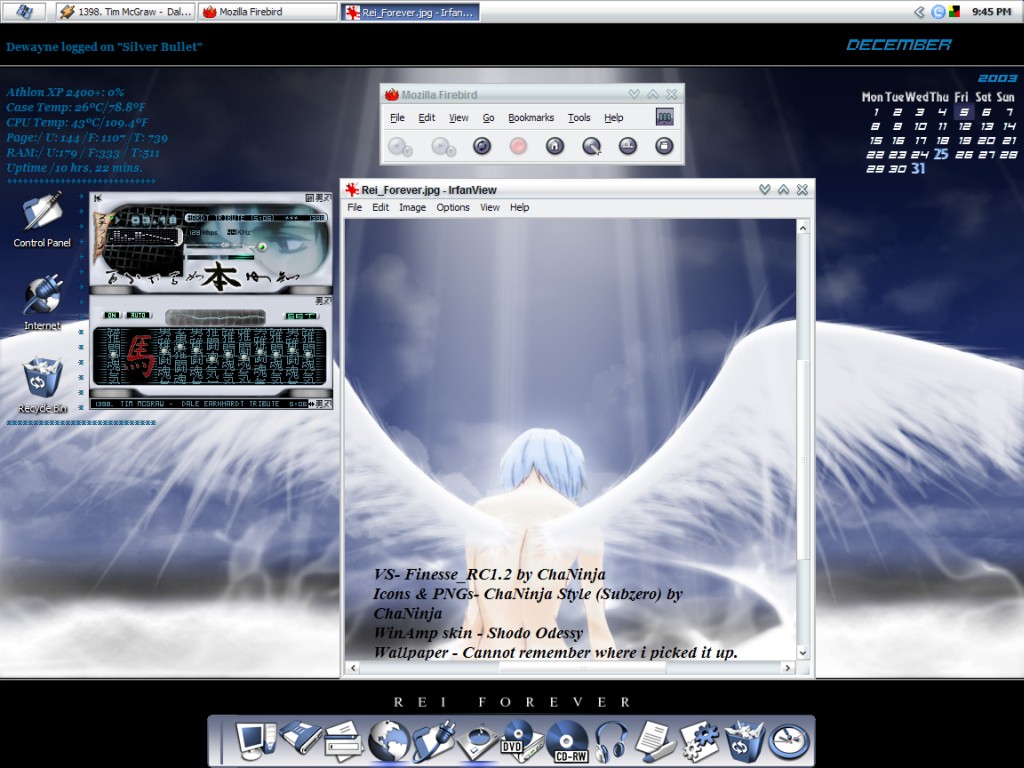The image size is (1024, 768).
Task: Open the Internet desktop icon
Action: coord(42,303)
